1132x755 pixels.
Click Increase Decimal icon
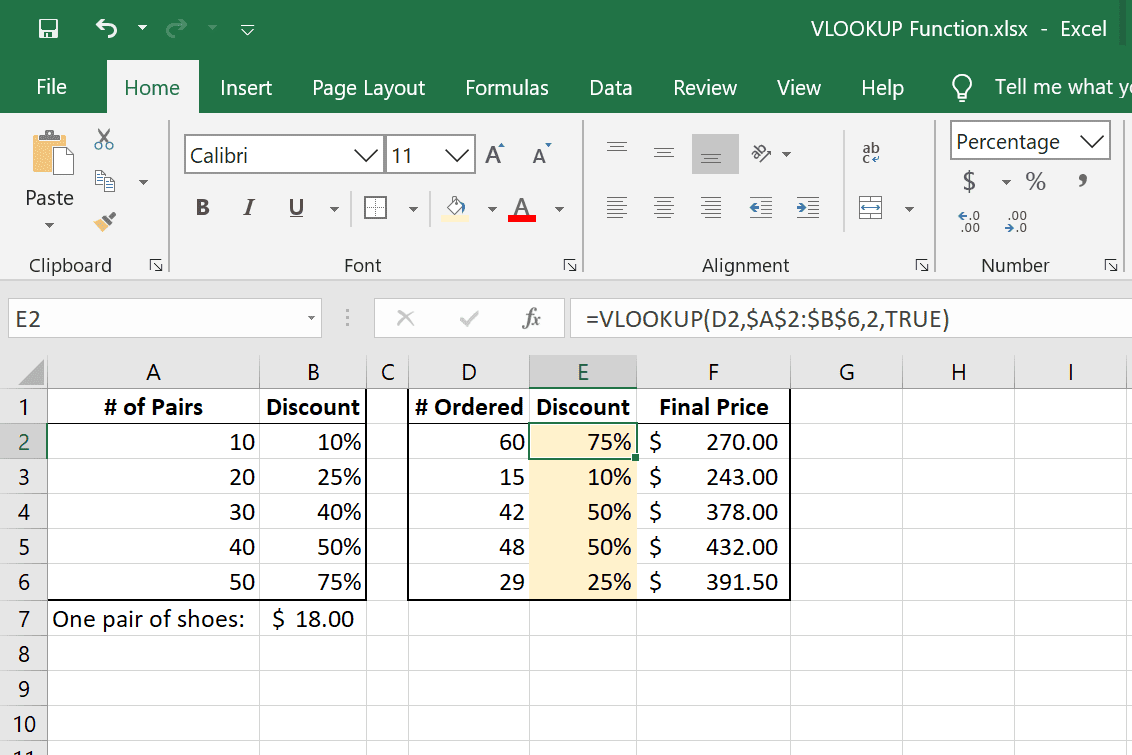[969, 222]
